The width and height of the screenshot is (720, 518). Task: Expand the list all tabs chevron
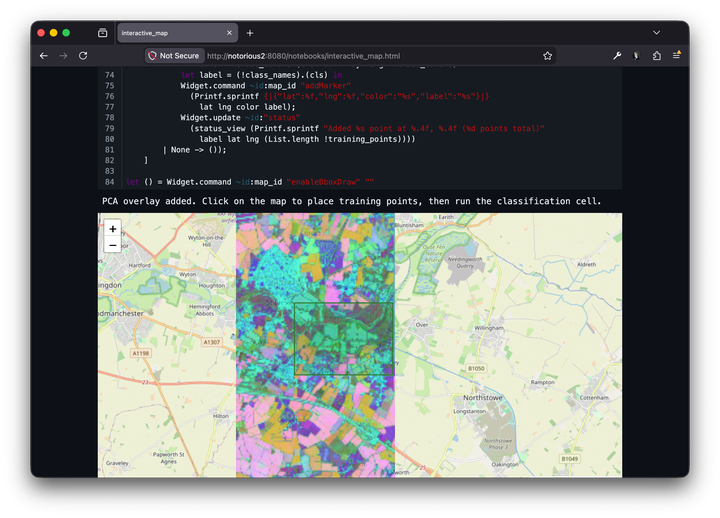coord(656,33)
